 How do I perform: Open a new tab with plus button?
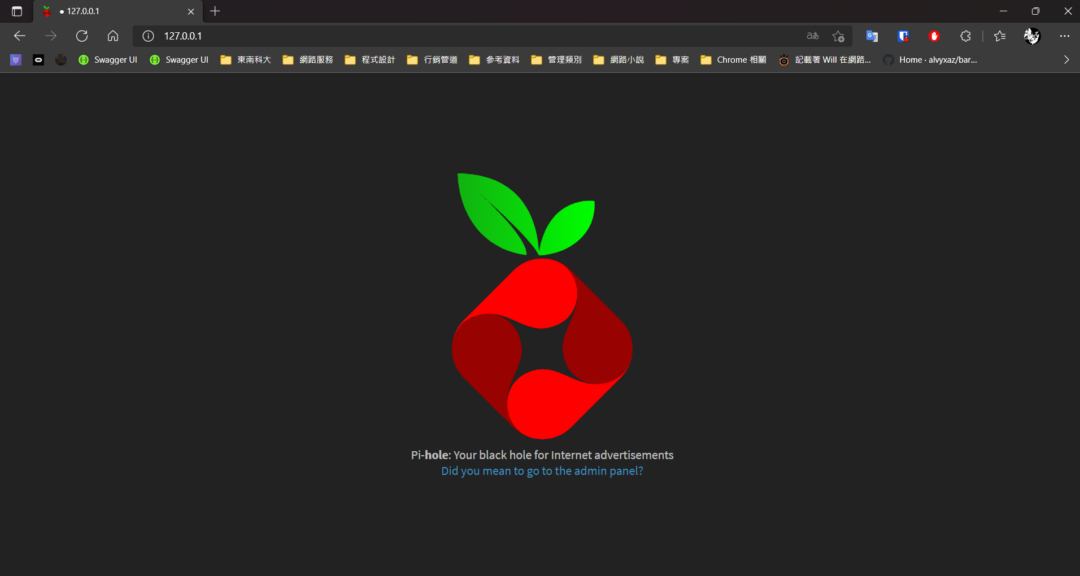pos(215,11)
